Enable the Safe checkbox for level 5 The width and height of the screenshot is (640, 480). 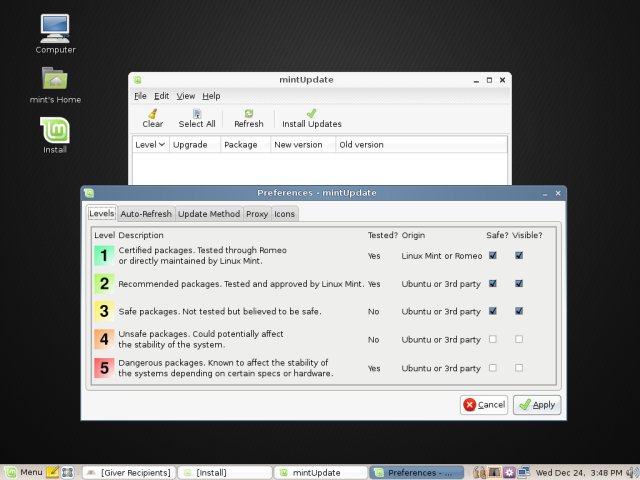pyautogui.click(x=493, y=368)
